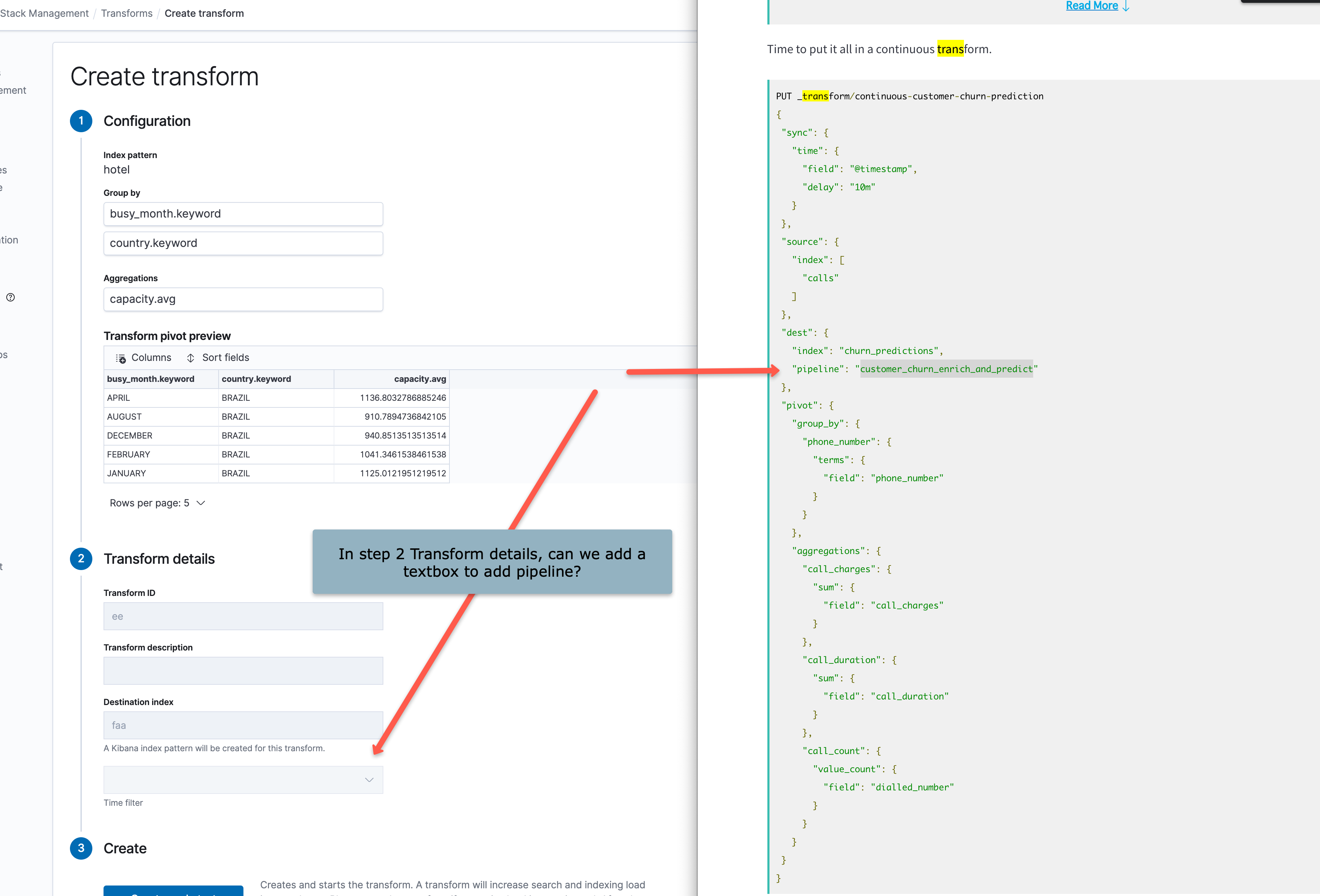The width and height of the screenshot is (1320, 896).
Task: Select the AUGUST row cell
Action: tap(161, 417)
